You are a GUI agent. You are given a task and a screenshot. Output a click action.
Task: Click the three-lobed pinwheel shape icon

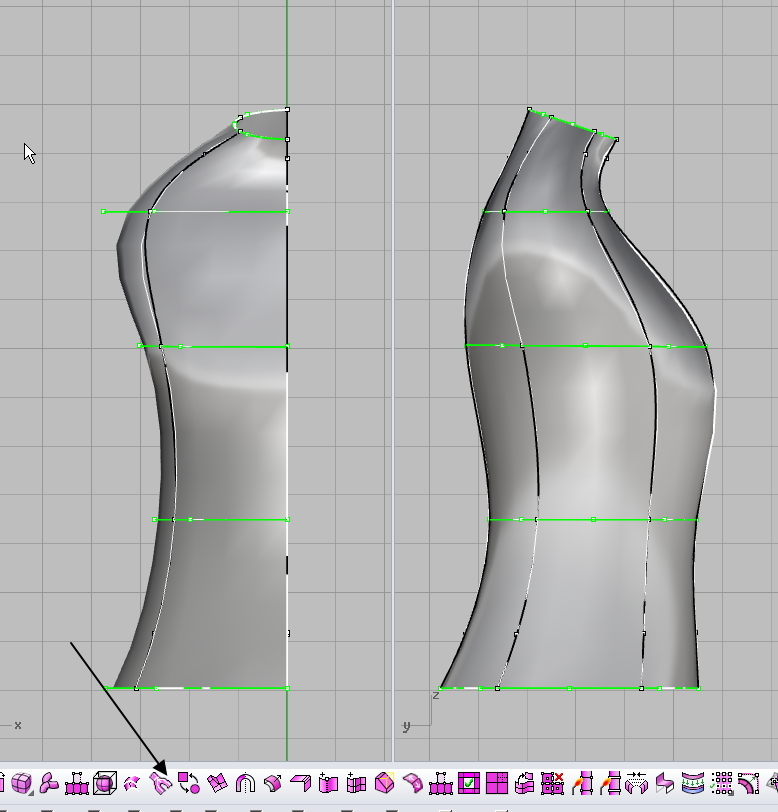coord(49,783)
